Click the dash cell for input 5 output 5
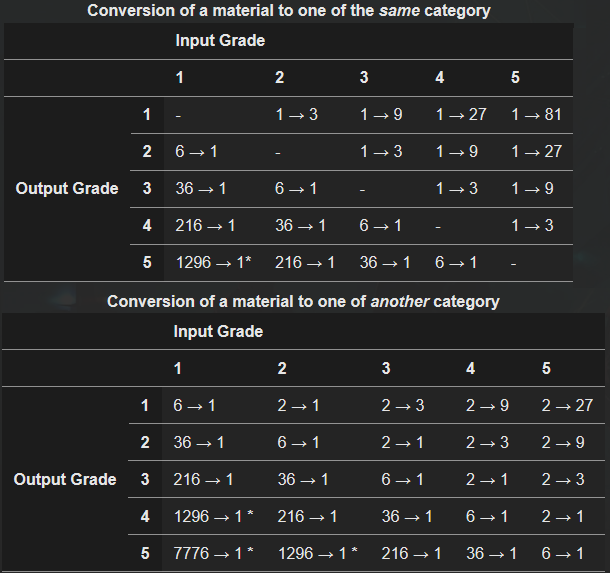The width and height of the screenshot is (610, 573). (513, 263)
